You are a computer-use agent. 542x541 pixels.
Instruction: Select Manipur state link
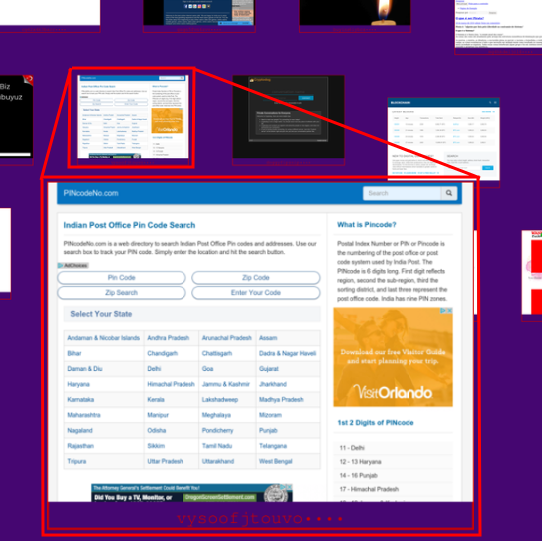pos(158,415)
